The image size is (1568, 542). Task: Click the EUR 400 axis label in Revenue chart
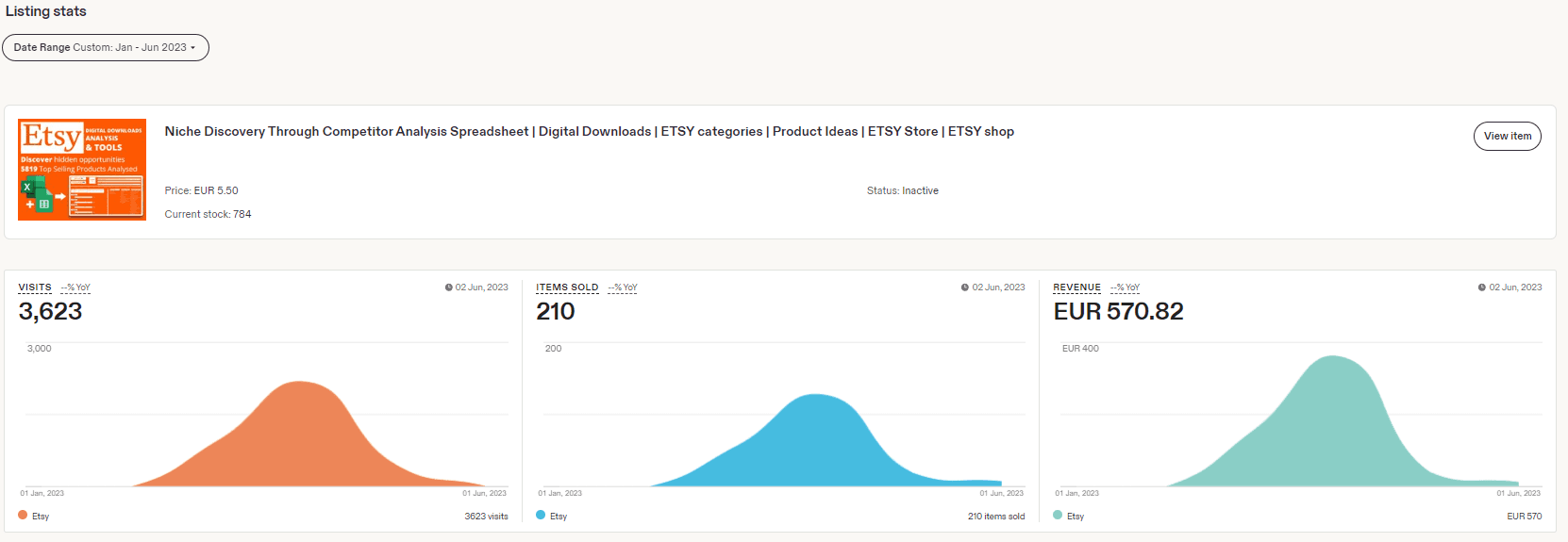1080,349
